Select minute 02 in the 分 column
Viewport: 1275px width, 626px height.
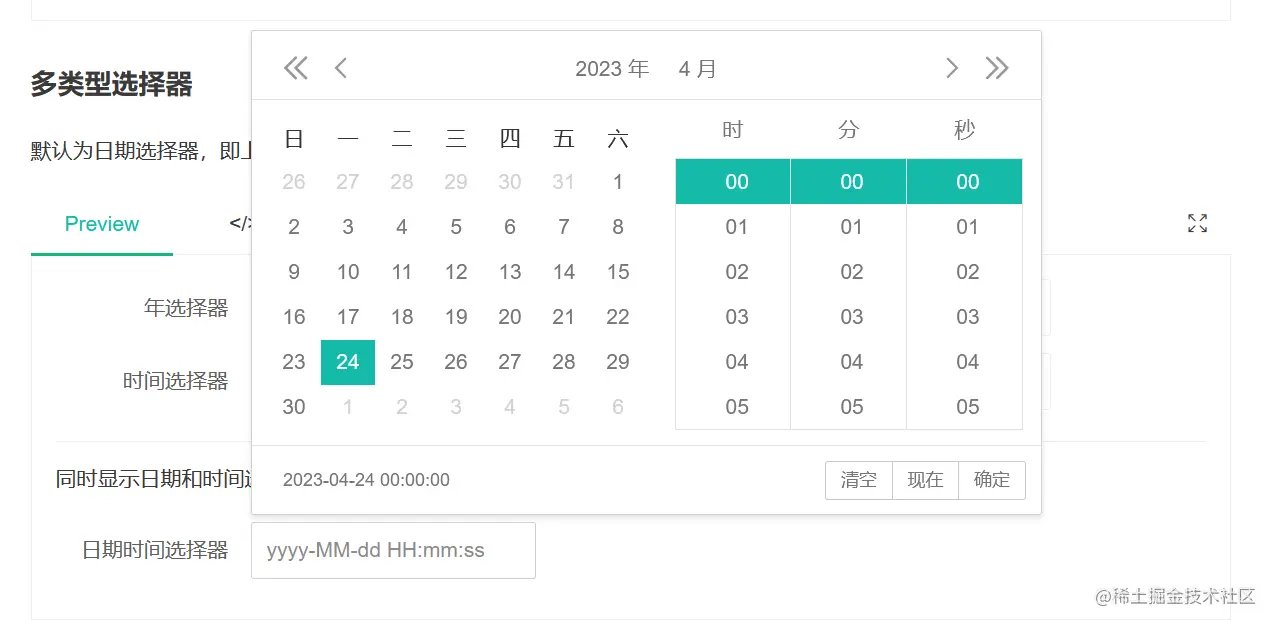(849, 272)
